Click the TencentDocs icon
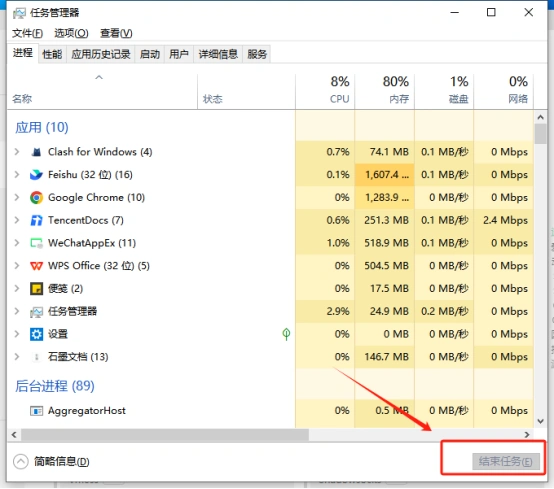 pos(36,220)
